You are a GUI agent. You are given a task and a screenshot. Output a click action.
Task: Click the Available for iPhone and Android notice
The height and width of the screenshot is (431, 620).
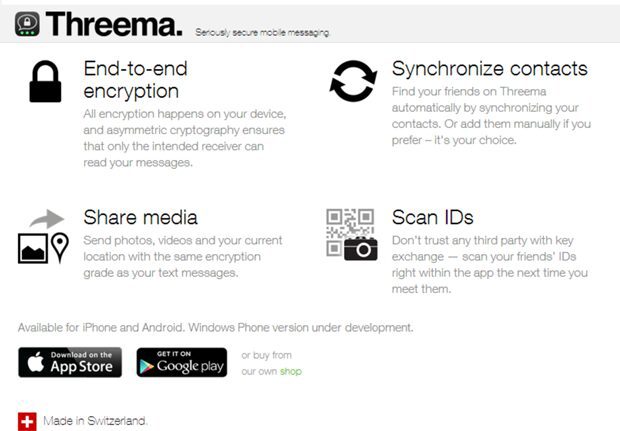coord(215,327)
